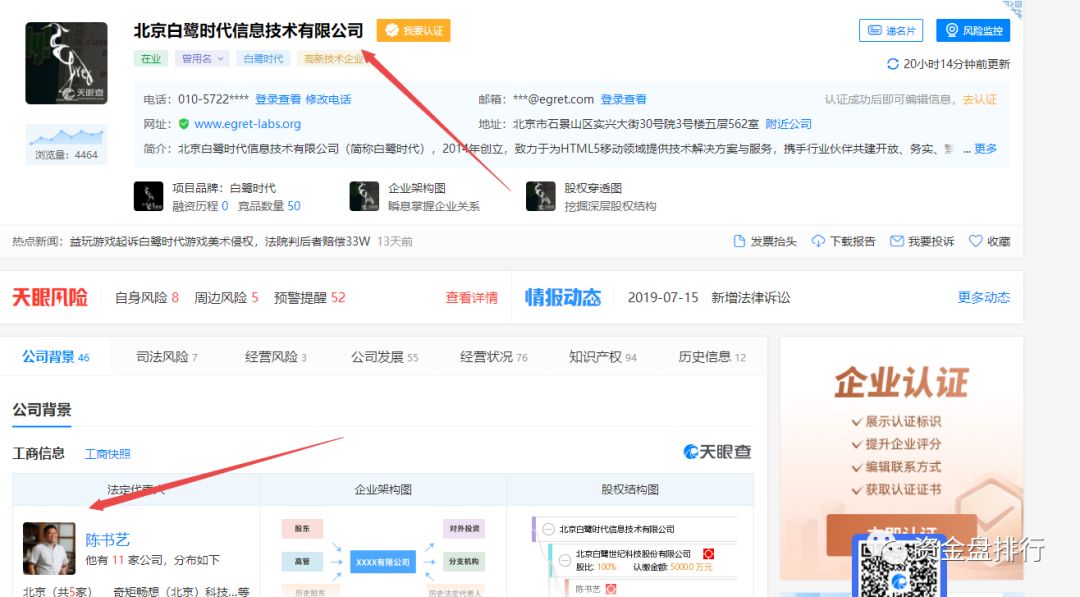Switch to the 经营状况 tab
The height and width of the screenshot is (597, 1080).
tap(493, 357)
